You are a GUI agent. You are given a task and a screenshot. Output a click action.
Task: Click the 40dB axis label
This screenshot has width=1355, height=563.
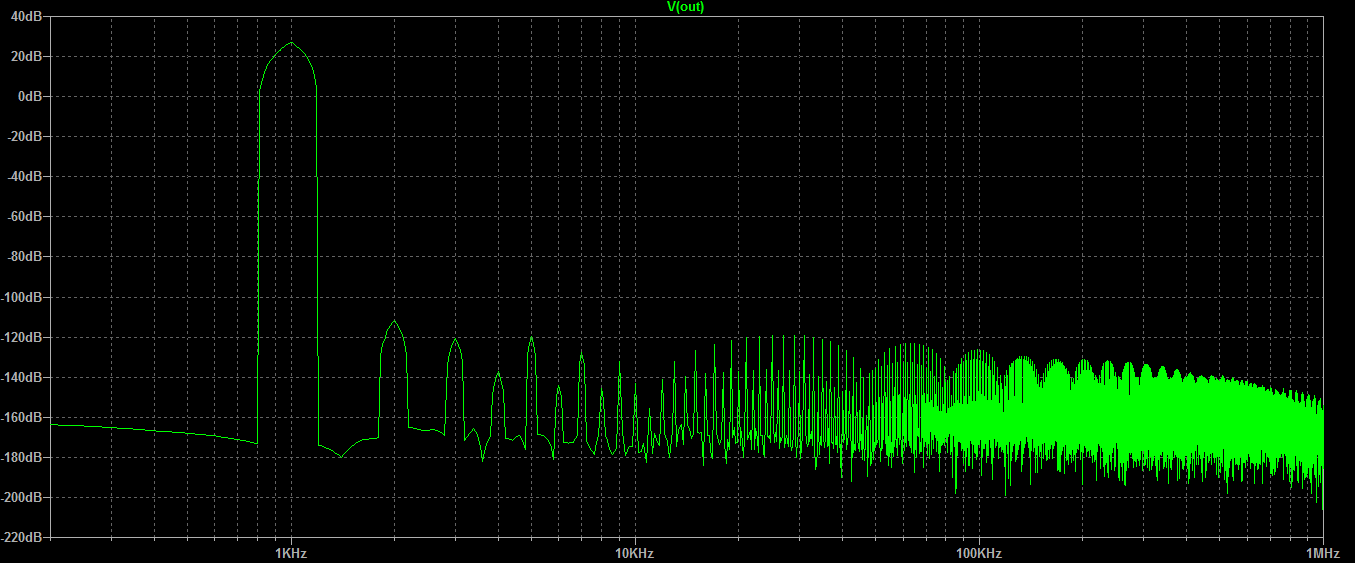pyautogui.click(x=27, y=16)
